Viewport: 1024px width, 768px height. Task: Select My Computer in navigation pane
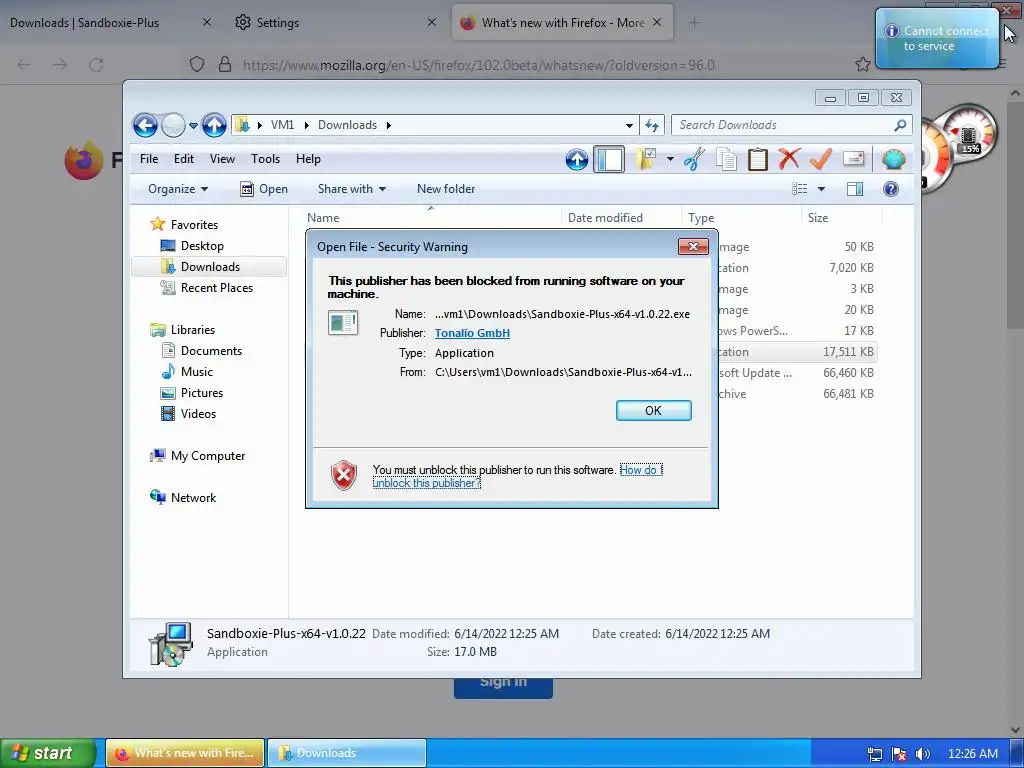click(x=208, y=456)
